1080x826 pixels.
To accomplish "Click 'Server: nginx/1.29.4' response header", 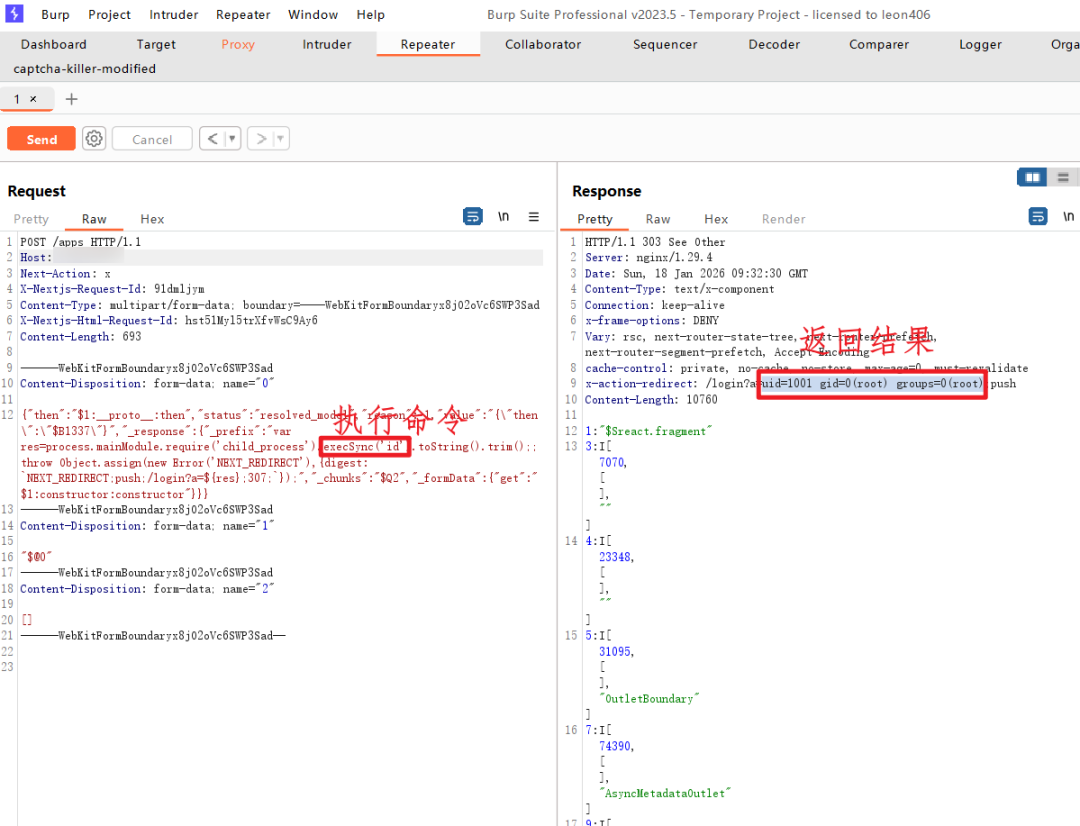I will coord(649,258).
